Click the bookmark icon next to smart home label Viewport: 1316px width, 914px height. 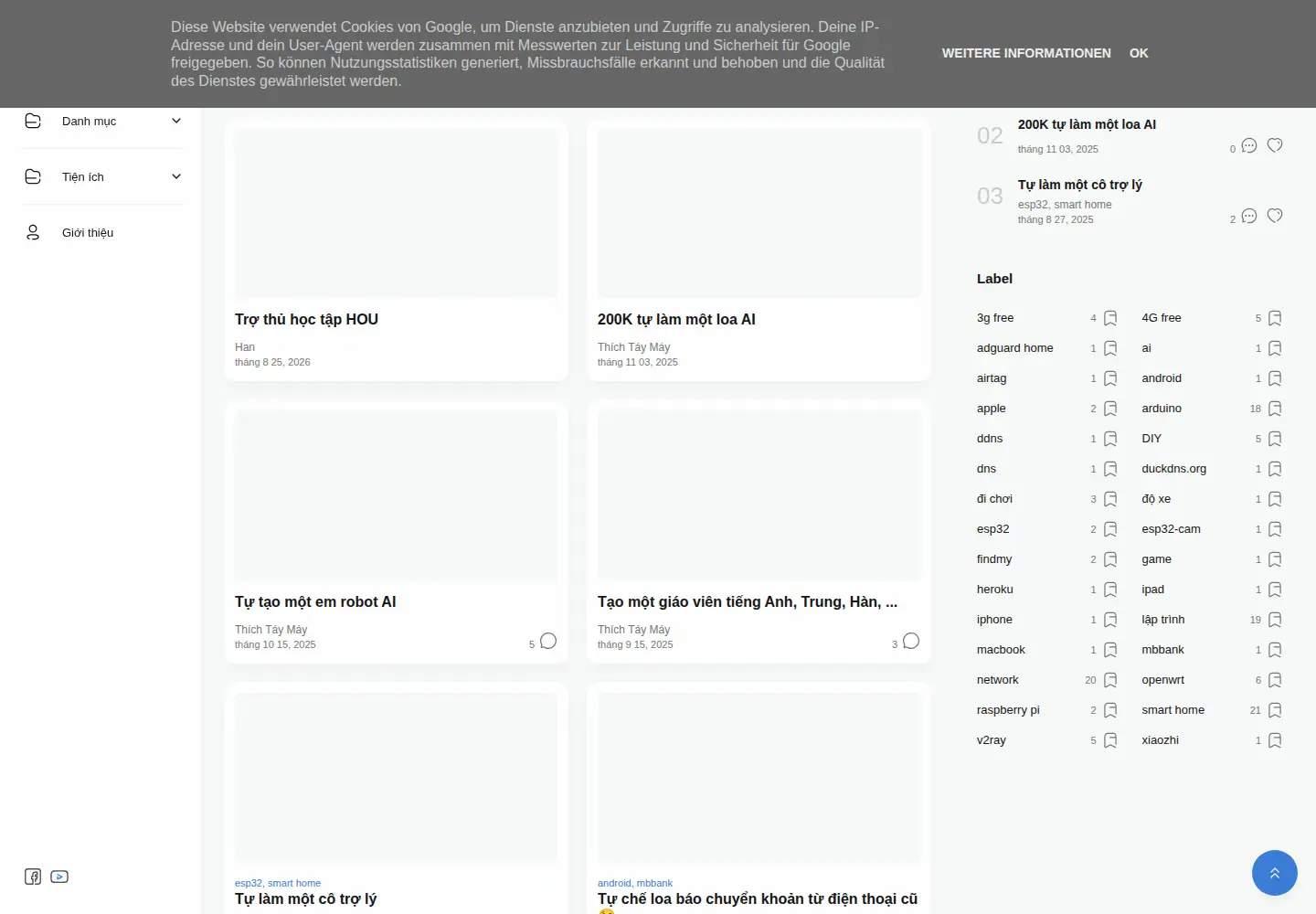[1275, 710]
